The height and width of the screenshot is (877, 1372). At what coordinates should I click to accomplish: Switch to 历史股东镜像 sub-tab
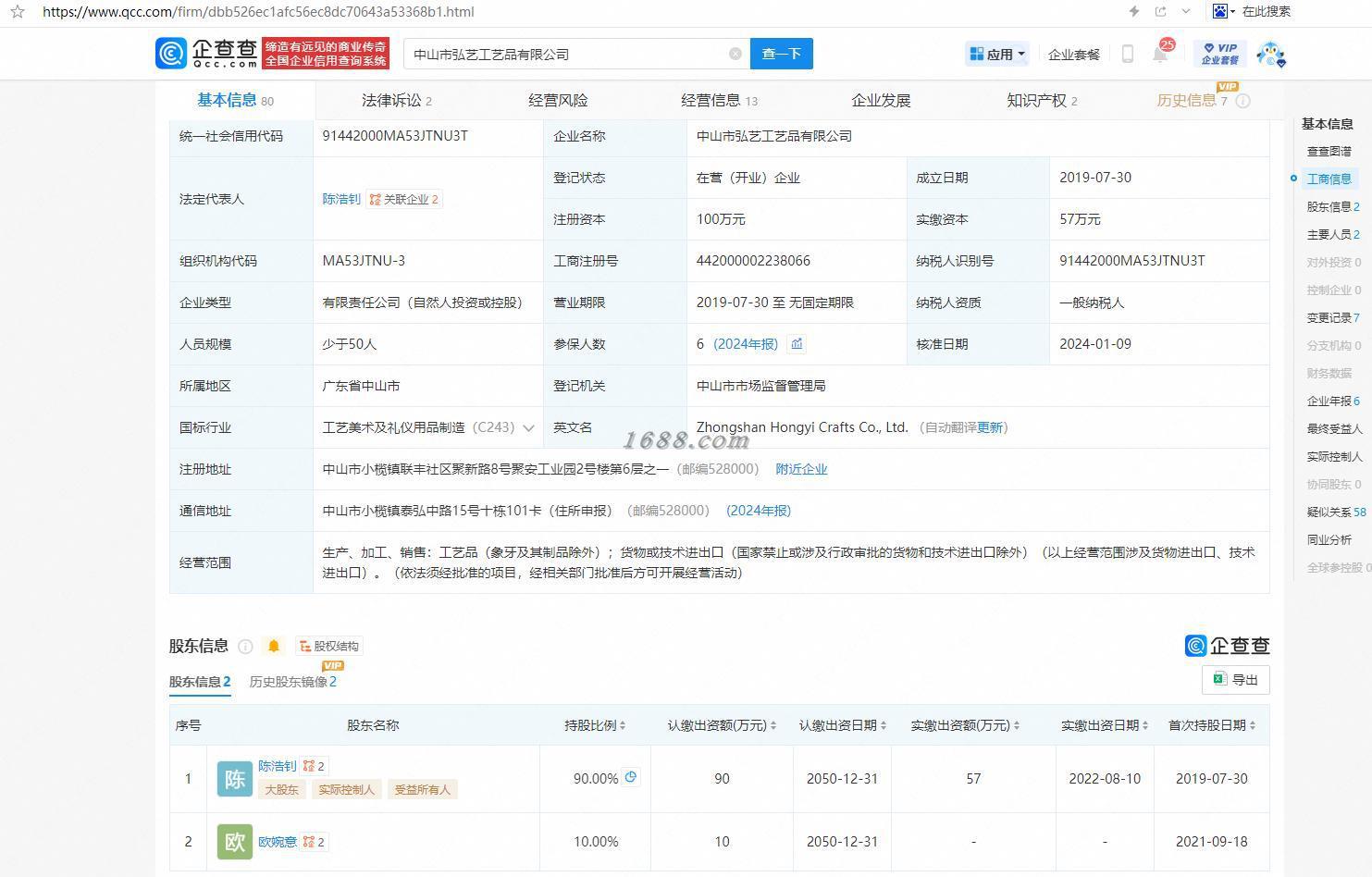293,681
